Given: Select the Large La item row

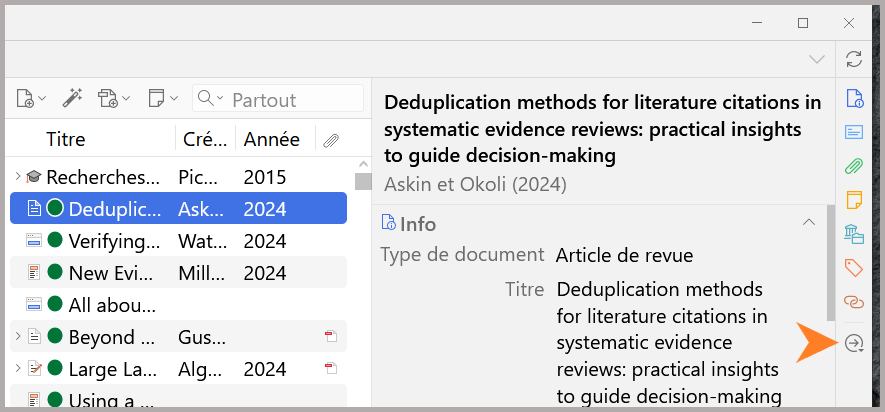Looking at the screenshot, I should (178, 369).
